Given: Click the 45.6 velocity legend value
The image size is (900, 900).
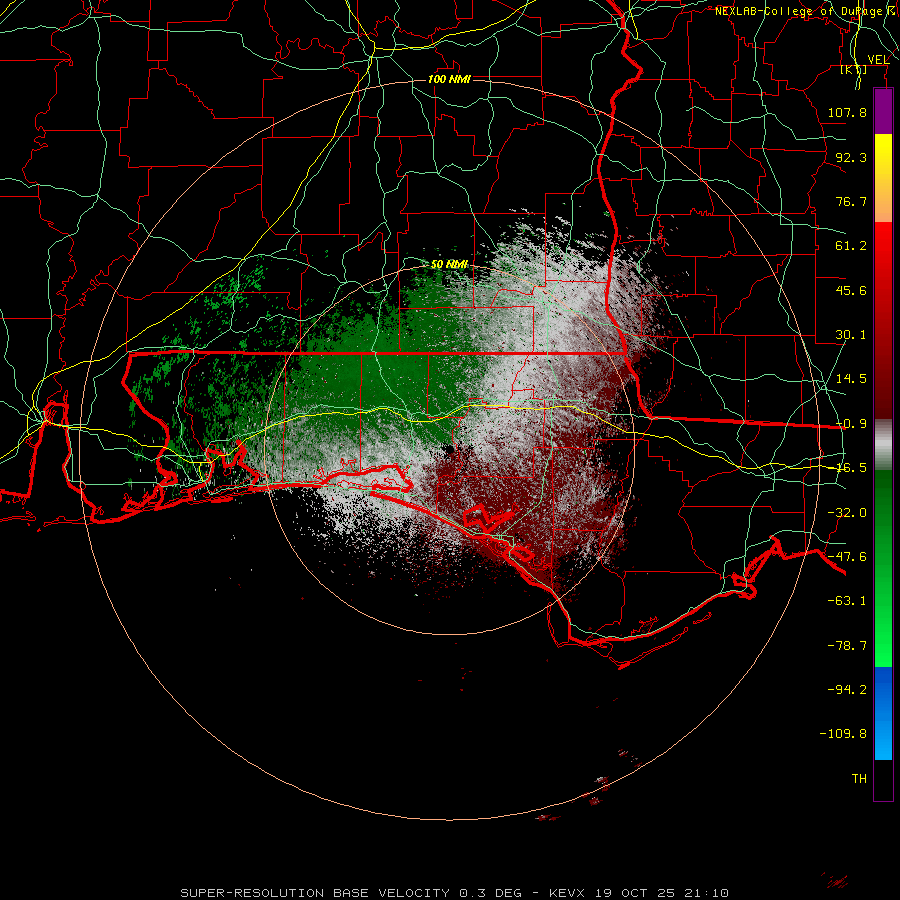Looking at the screenshot, I should 851,290.
